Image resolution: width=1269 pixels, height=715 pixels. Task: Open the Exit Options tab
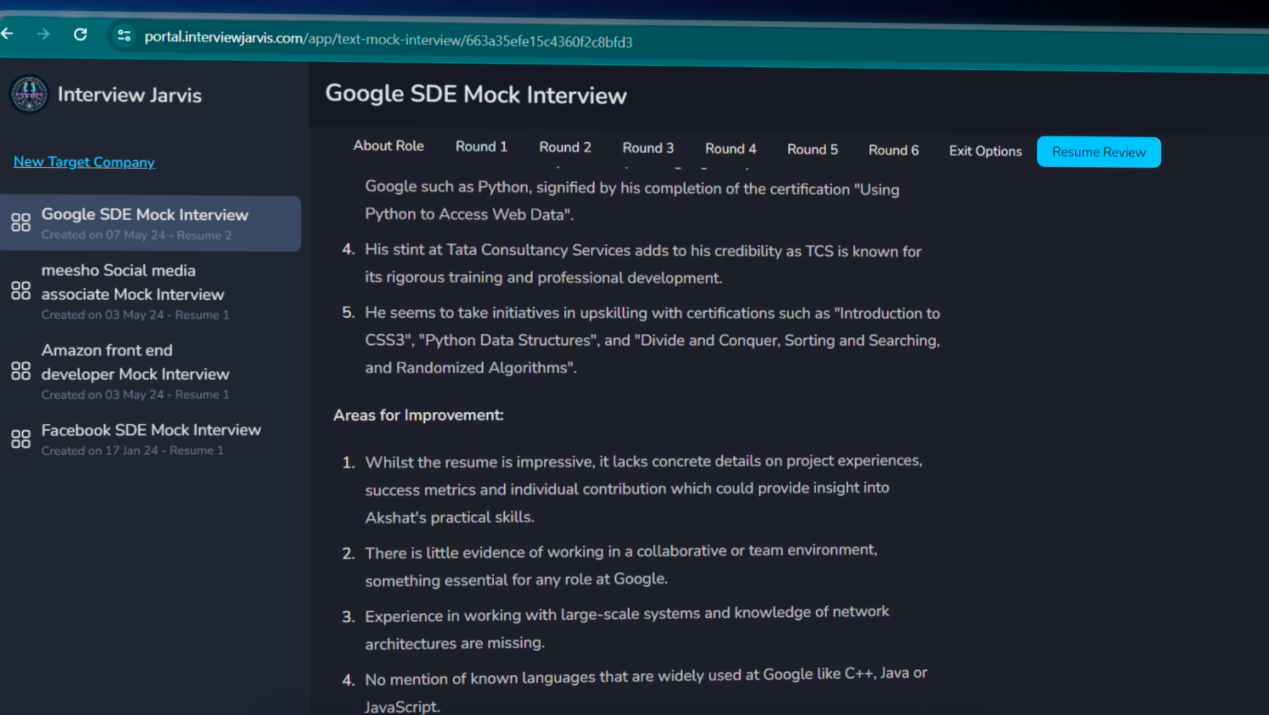coord(986,152)
